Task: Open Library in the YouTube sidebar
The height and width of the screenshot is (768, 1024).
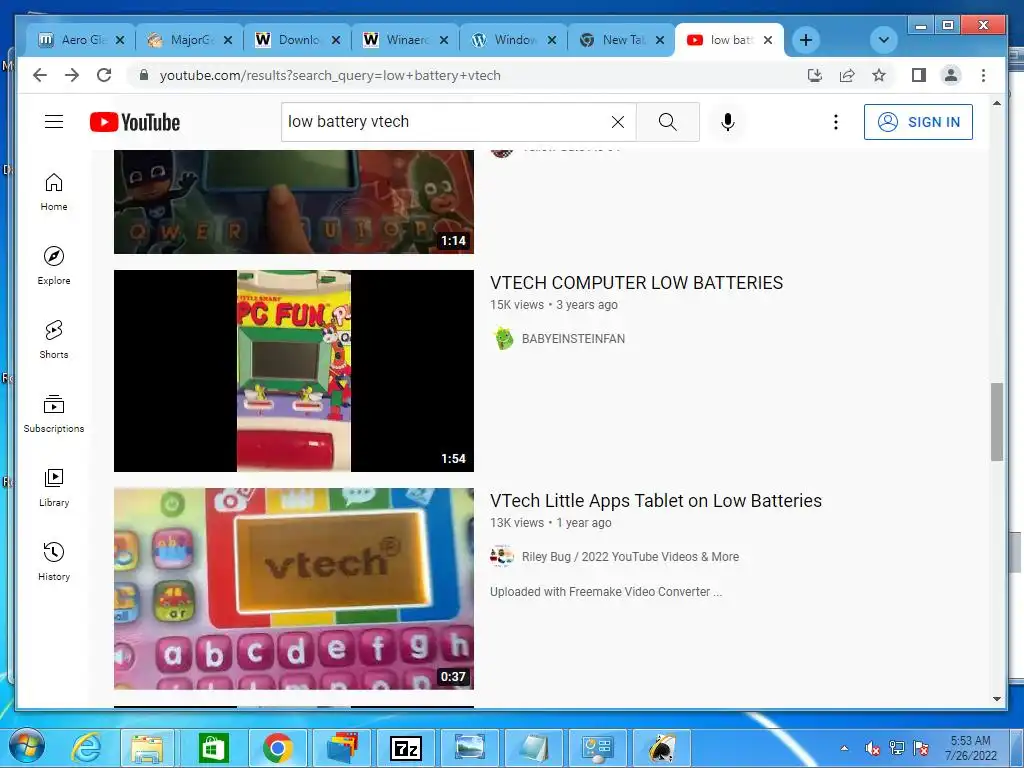Action: coord(54,487)
